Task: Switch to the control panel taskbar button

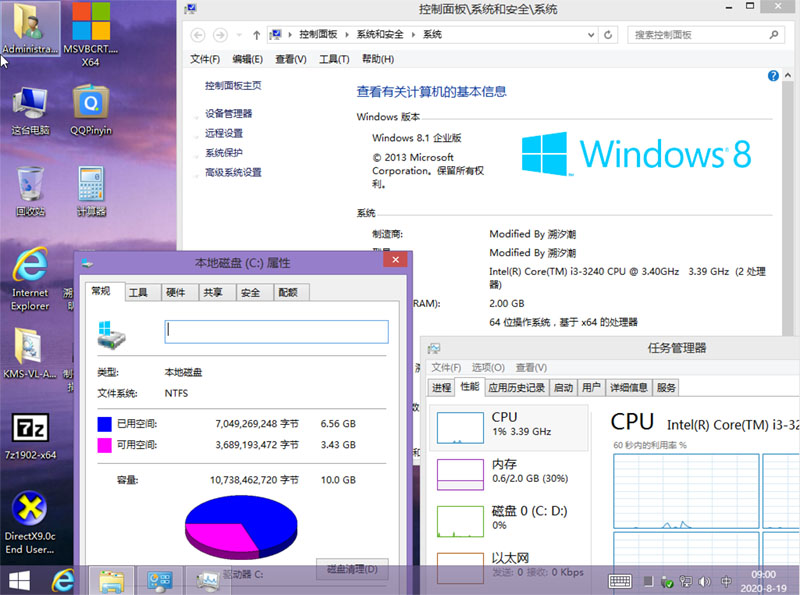Action: coord(160,581)
